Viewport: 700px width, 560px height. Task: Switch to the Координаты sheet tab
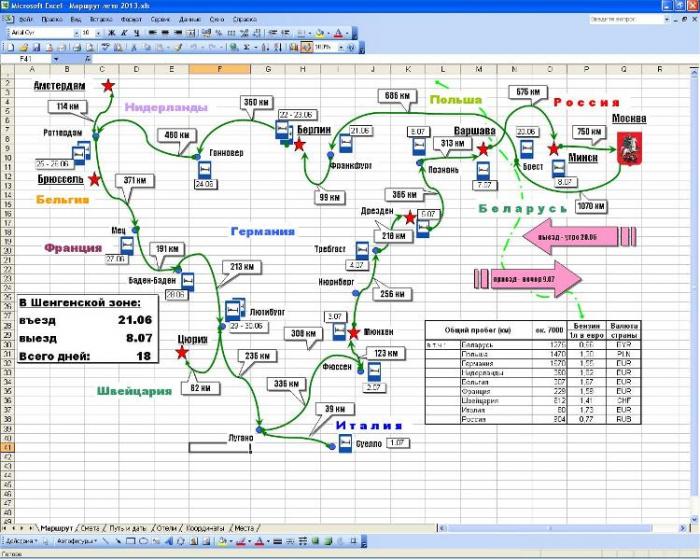pyautogui.click(x=204, y=527)
